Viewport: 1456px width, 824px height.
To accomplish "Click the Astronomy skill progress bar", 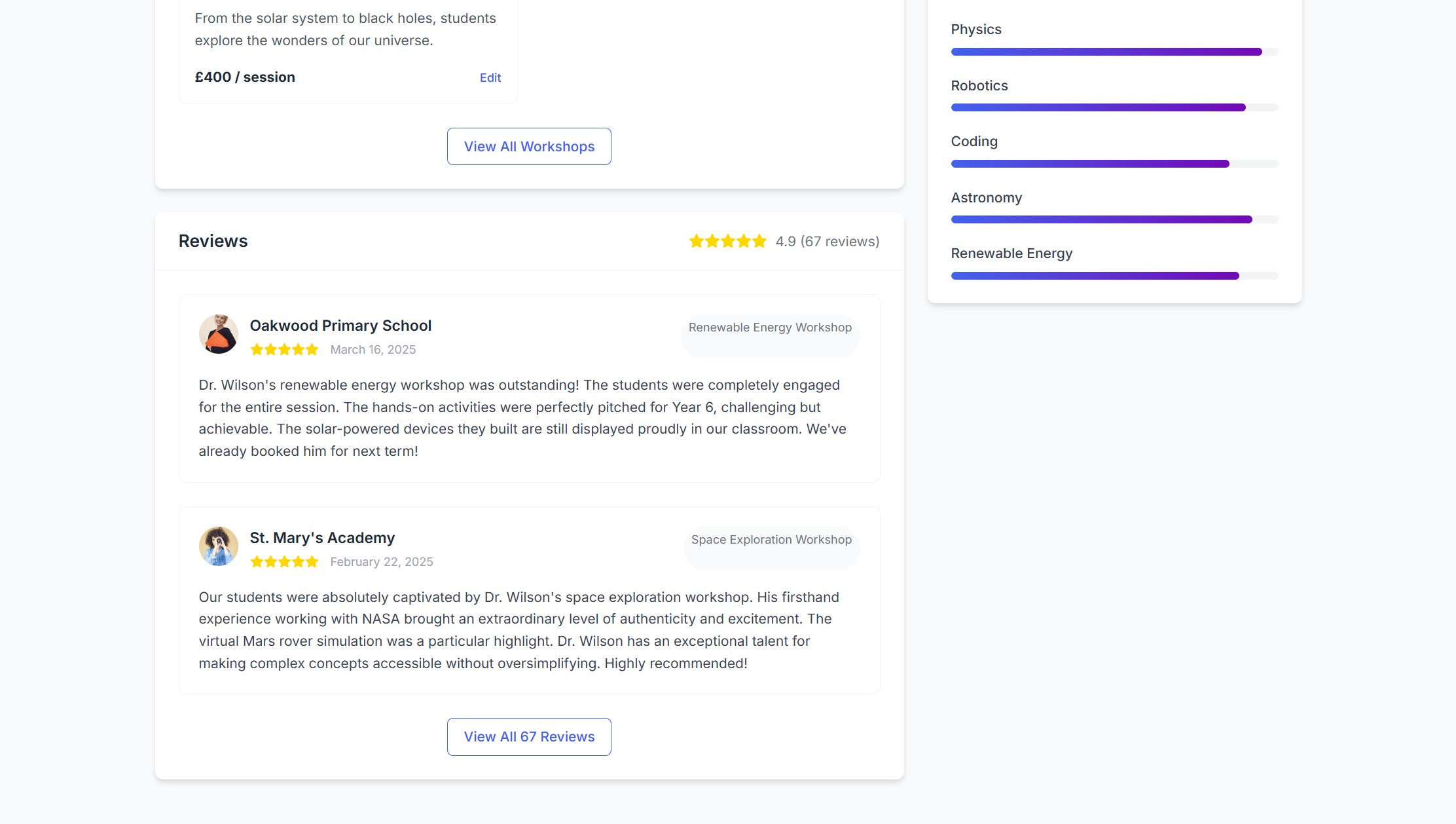I will tap(1114, 219).
